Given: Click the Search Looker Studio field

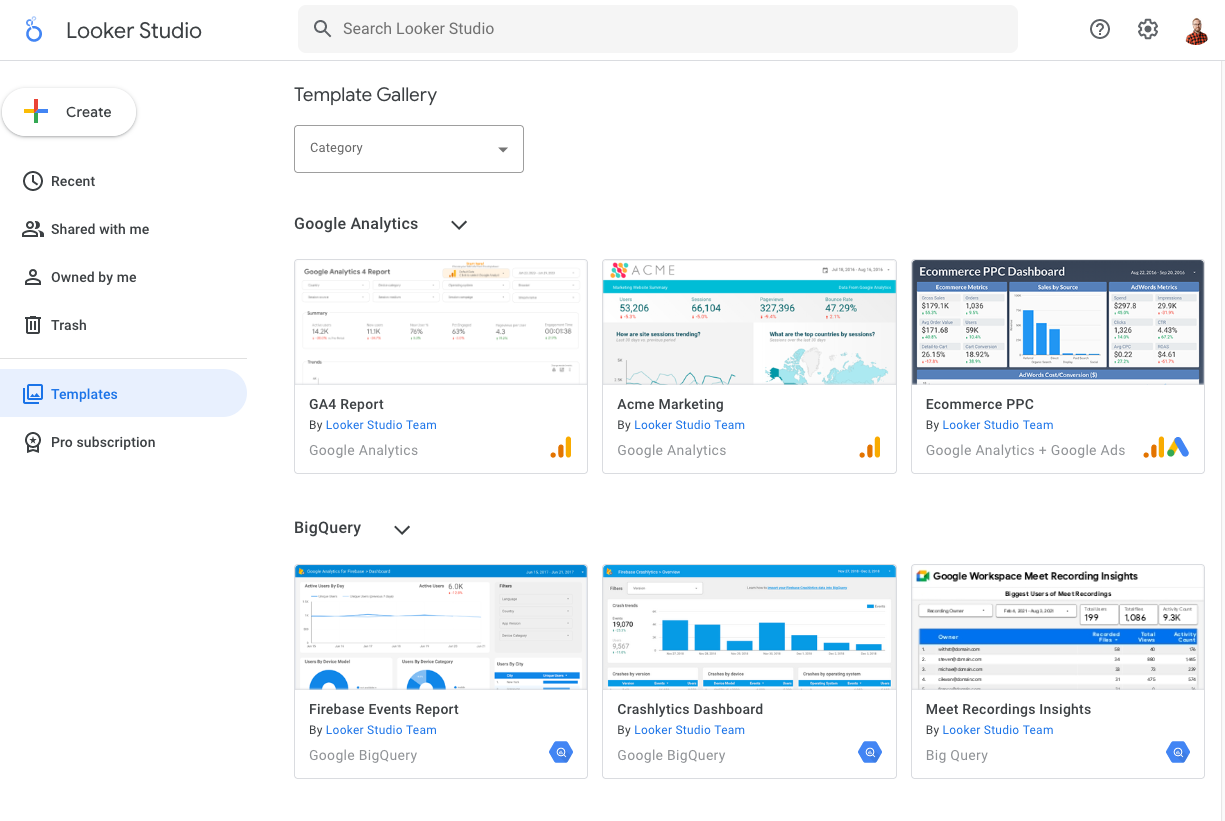Looking at the screenshot, I should [x=657, y=29].
